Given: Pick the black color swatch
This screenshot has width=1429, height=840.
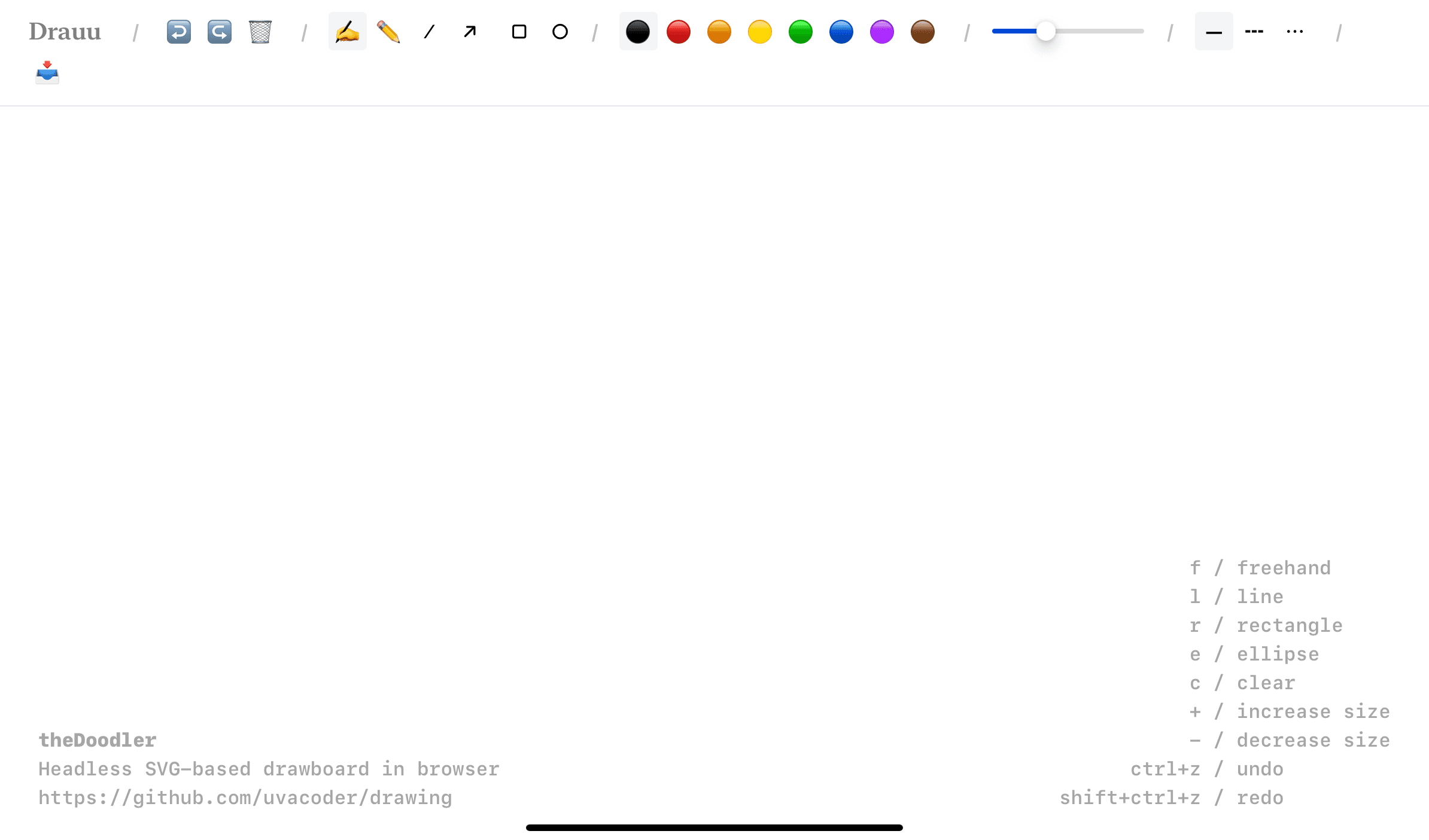Looking at the screenshot, I should (x=638, y=31).
